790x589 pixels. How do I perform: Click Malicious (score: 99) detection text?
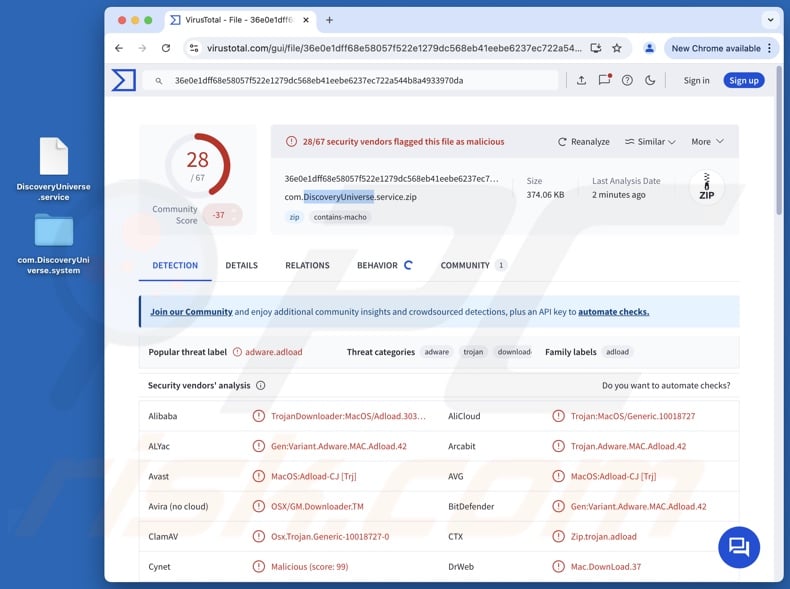309,567
